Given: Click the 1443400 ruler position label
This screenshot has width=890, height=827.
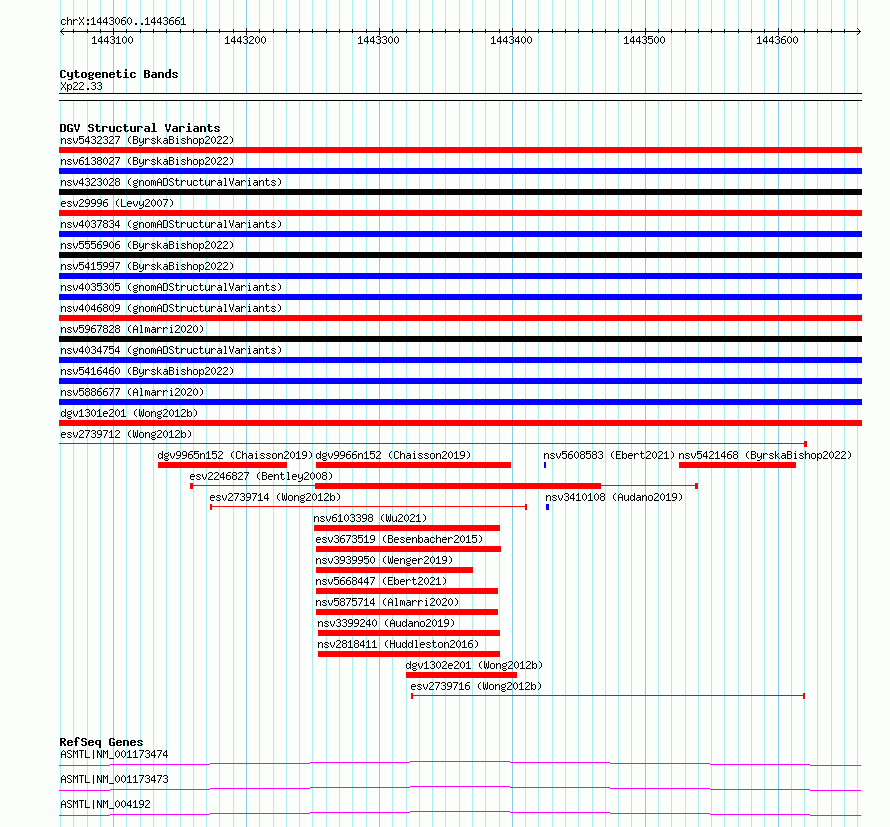Looking at the screenshot, I should (x=511, y=40).
